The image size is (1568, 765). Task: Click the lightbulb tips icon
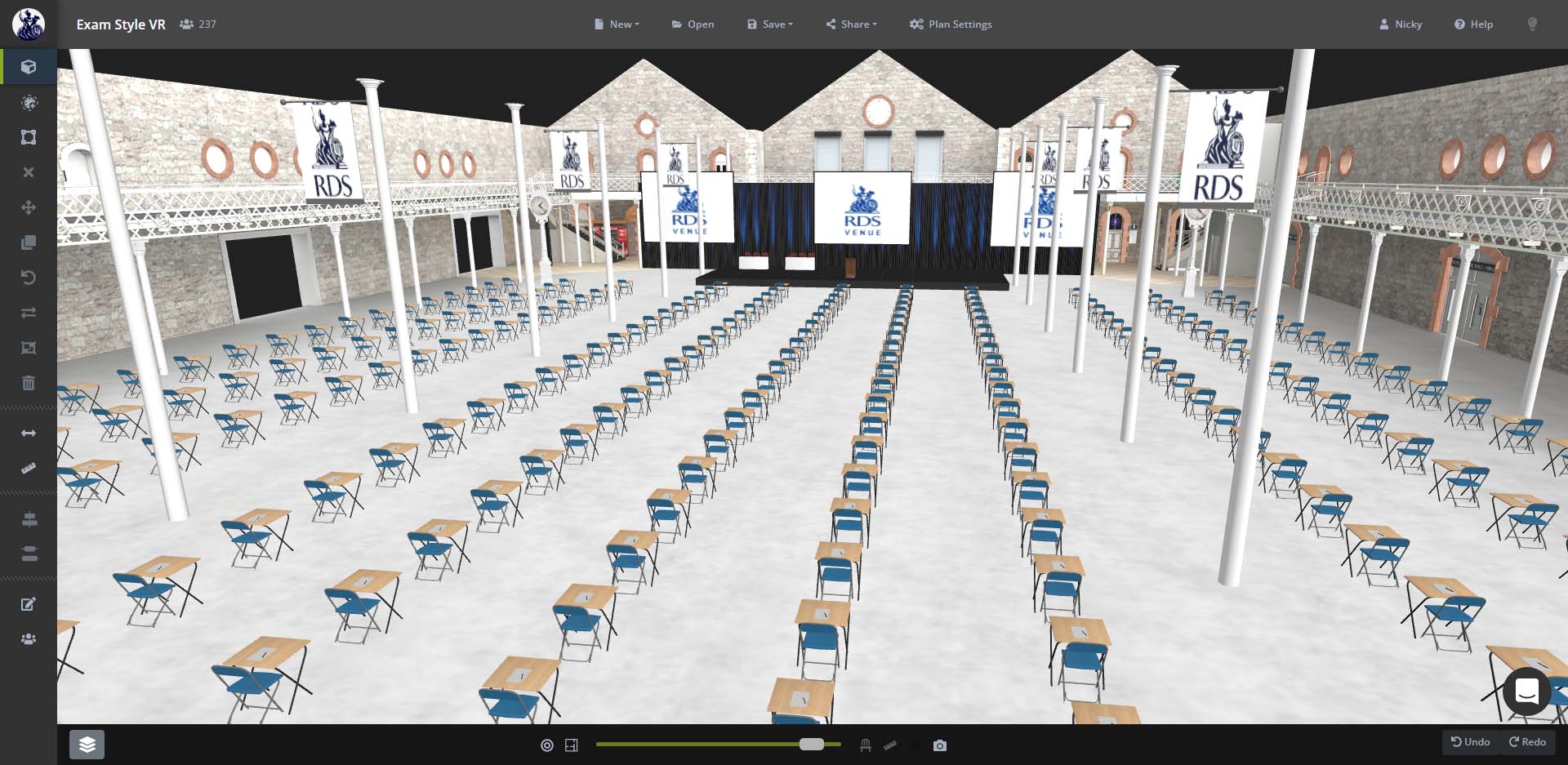(1532, 24)
